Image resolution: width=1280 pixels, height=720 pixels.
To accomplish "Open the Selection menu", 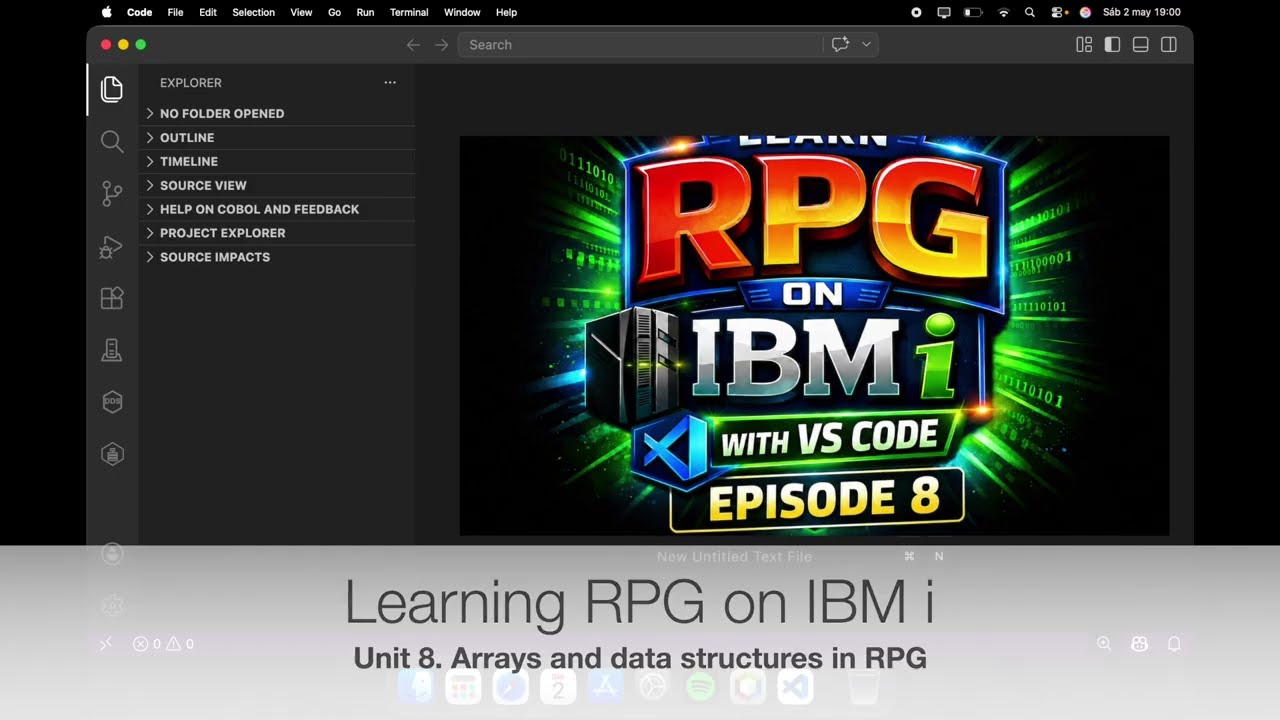I will click(253, 12).
